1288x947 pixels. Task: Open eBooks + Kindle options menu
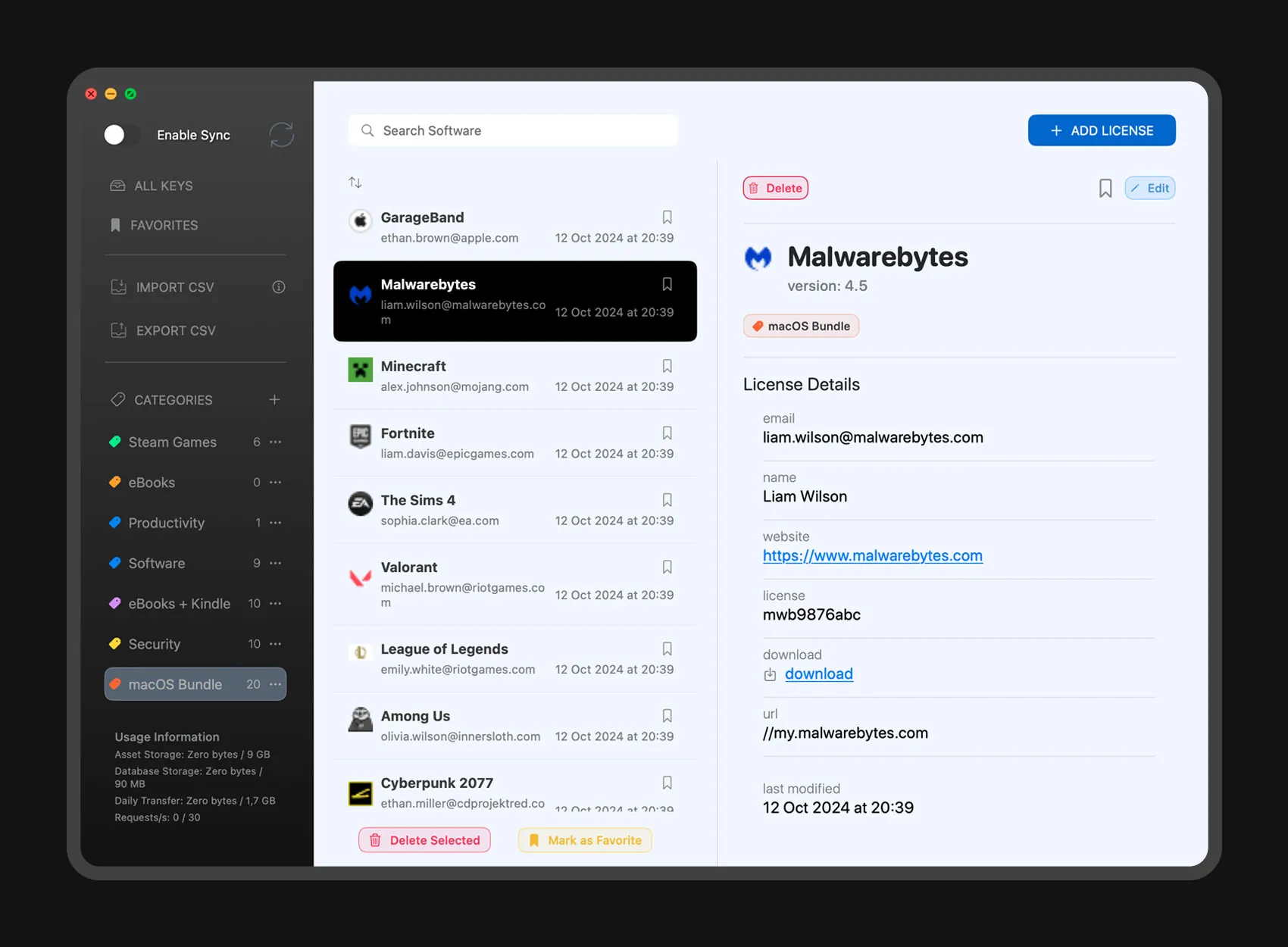276,603
